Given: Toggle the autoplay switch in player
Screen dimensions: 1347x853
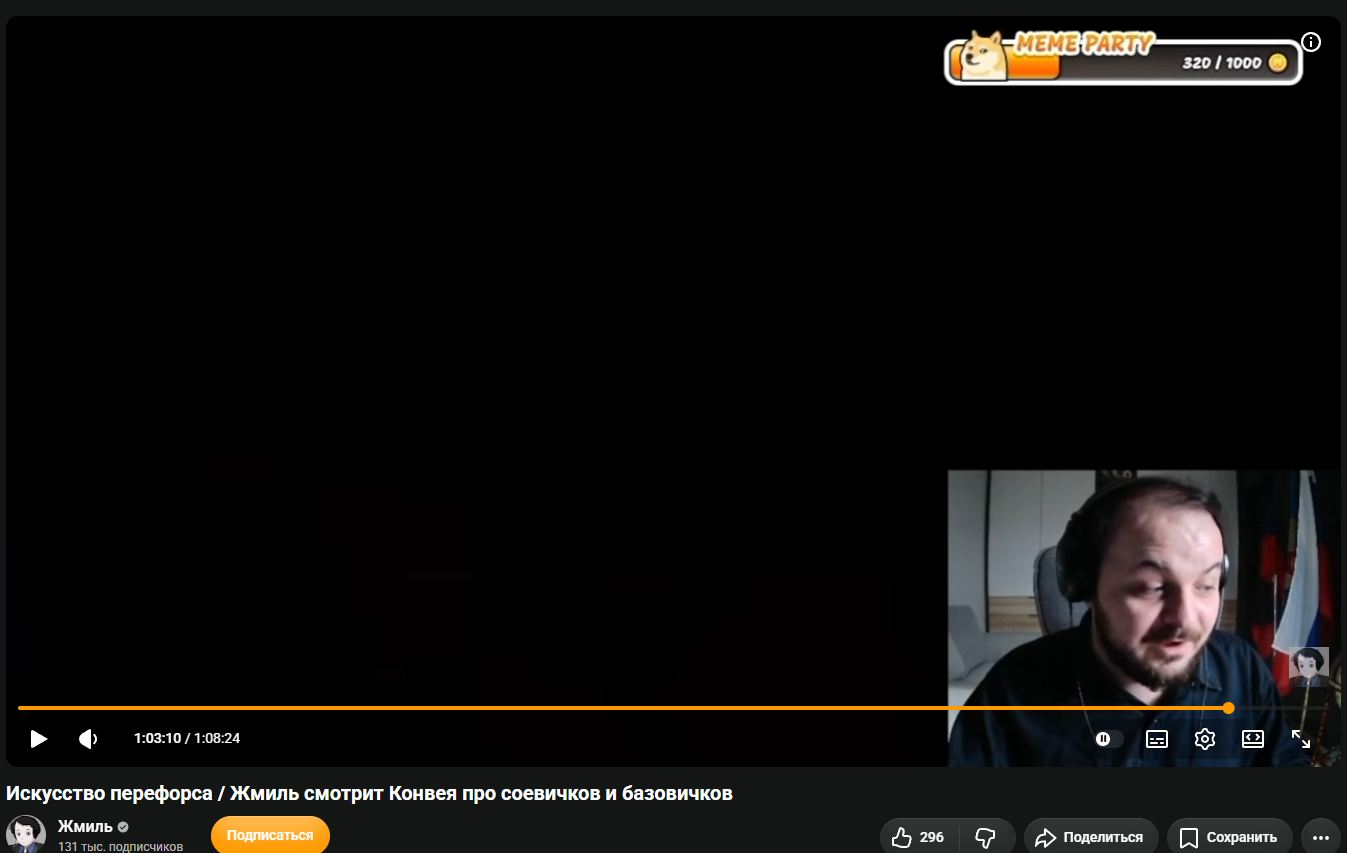Looking at the screenshot, I should click(1108, 739).
